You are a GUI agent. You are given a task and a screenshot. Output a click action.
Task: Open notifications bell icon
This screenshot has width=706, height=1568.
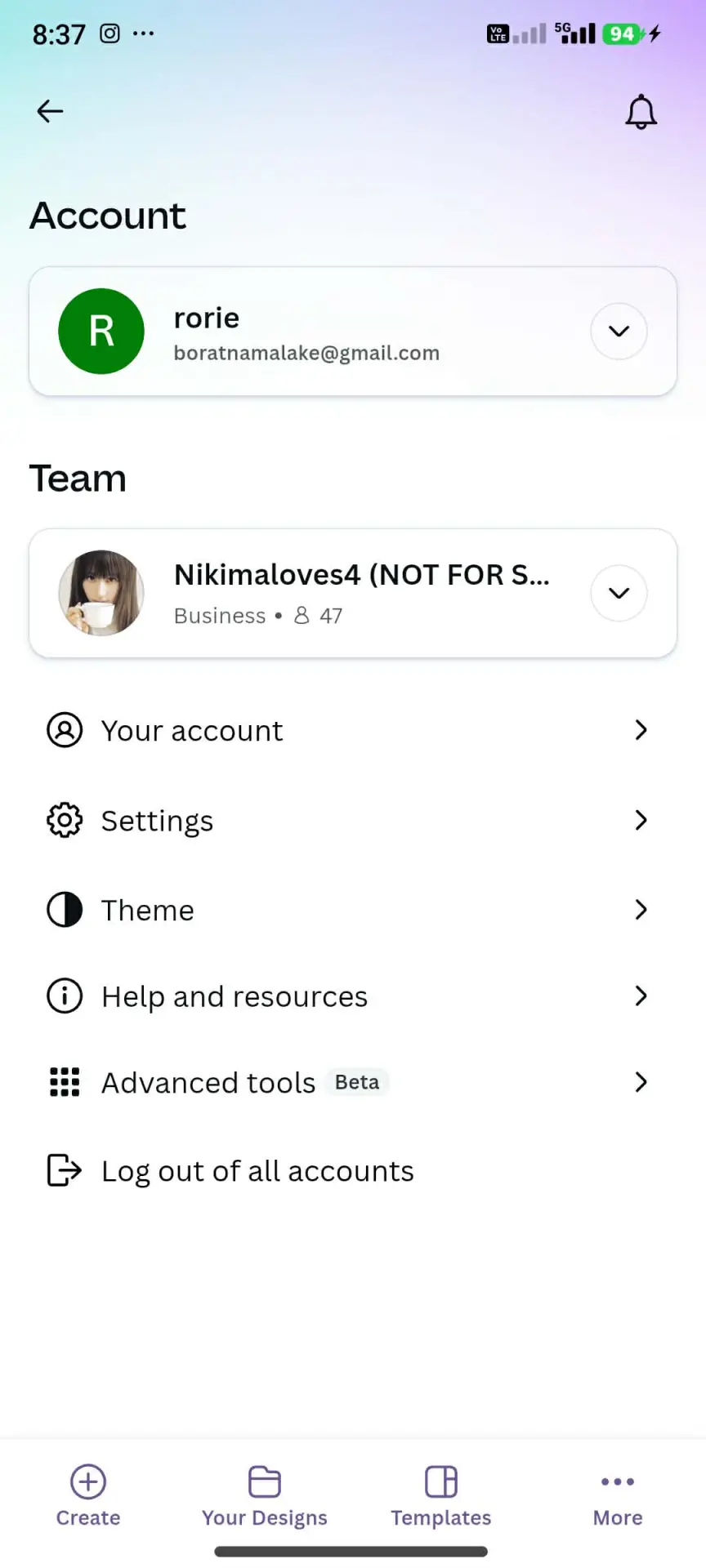coord(641,112)
